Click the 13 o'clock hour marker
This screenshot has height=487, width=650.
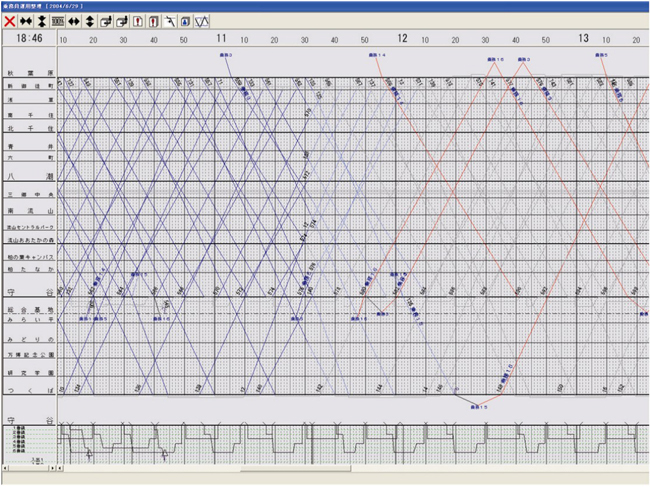click(x=583, y=39)
